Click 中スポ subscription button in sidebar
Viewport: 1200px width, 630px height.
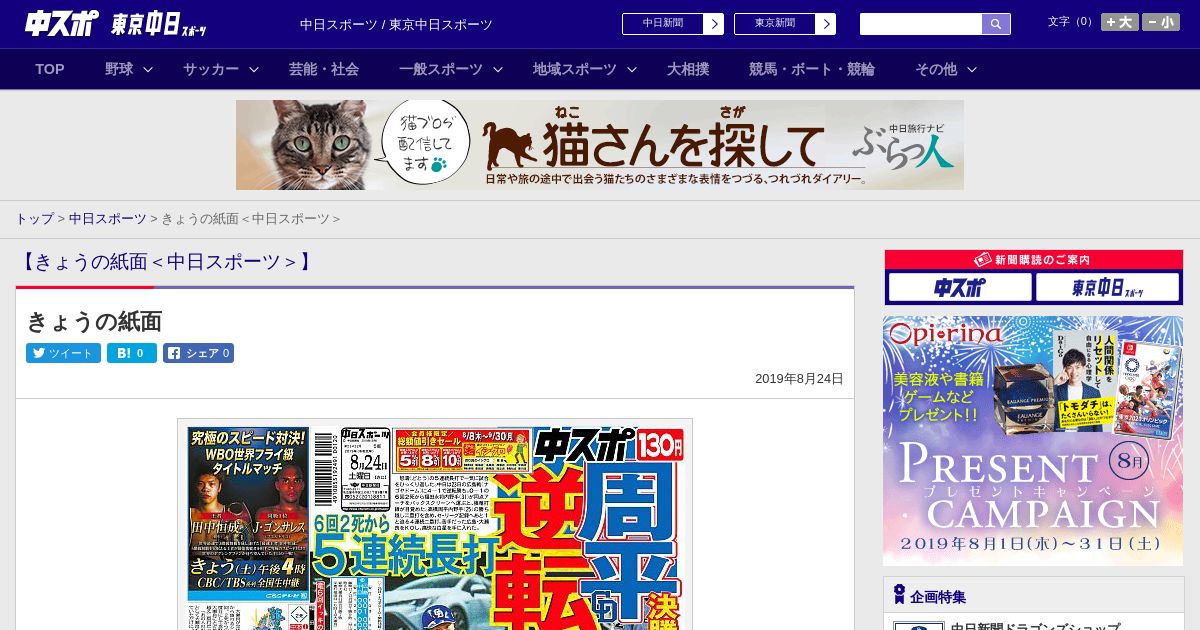point(960,288)
